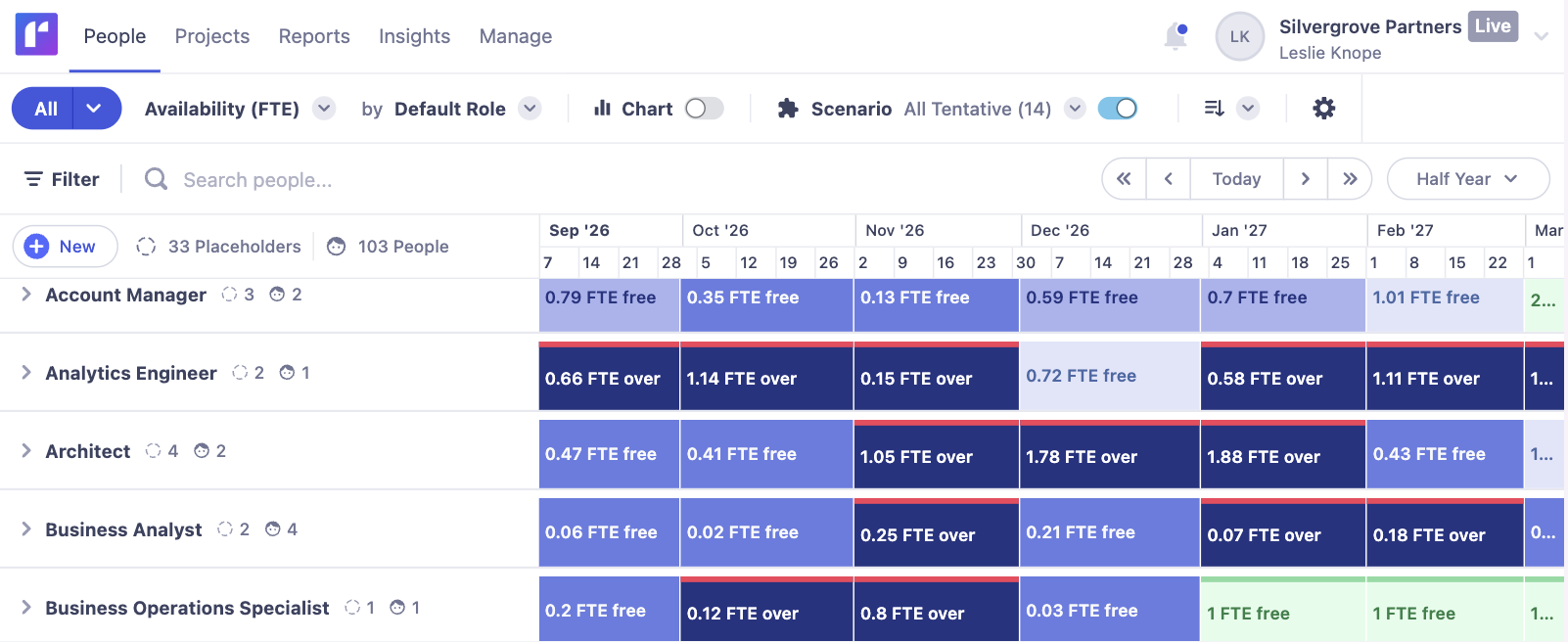Select Analytics Engineer 0.66 FTE over cell
The width and height of the screenshot is (1568, 642).
[x=609, y=376]
